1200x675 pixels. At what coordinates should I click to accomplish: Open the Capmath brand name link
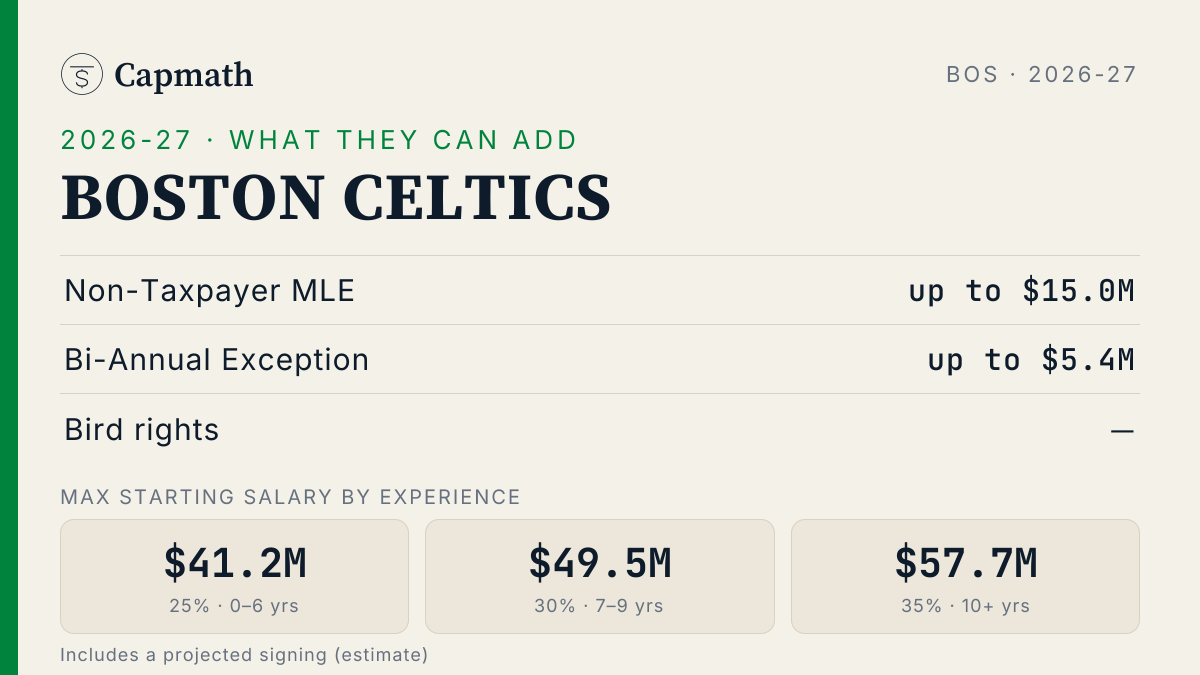184,75
